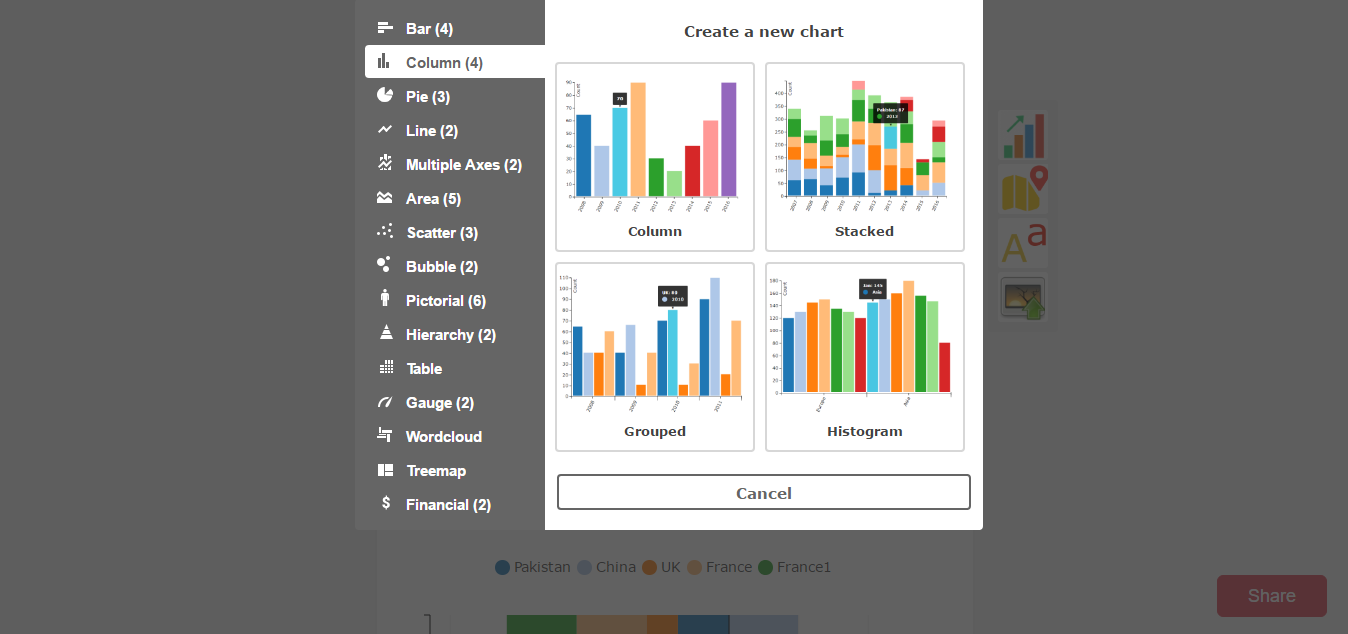Open the Line (2) chart category

pos(431,131)
